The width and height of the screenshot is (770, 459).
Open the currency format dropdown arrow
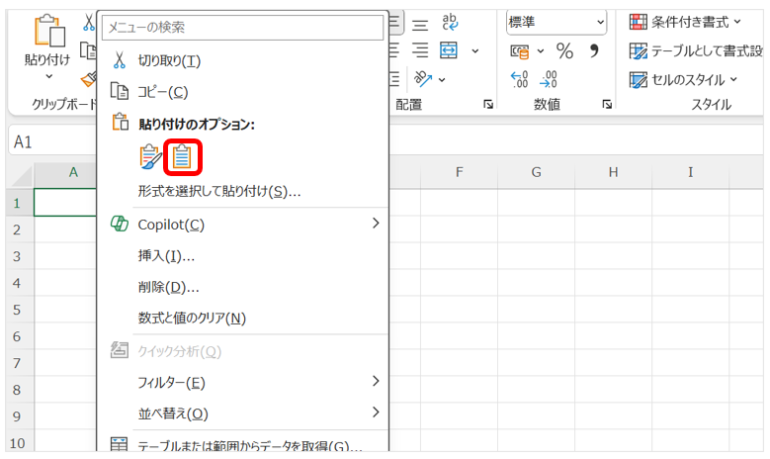(541, 51)
